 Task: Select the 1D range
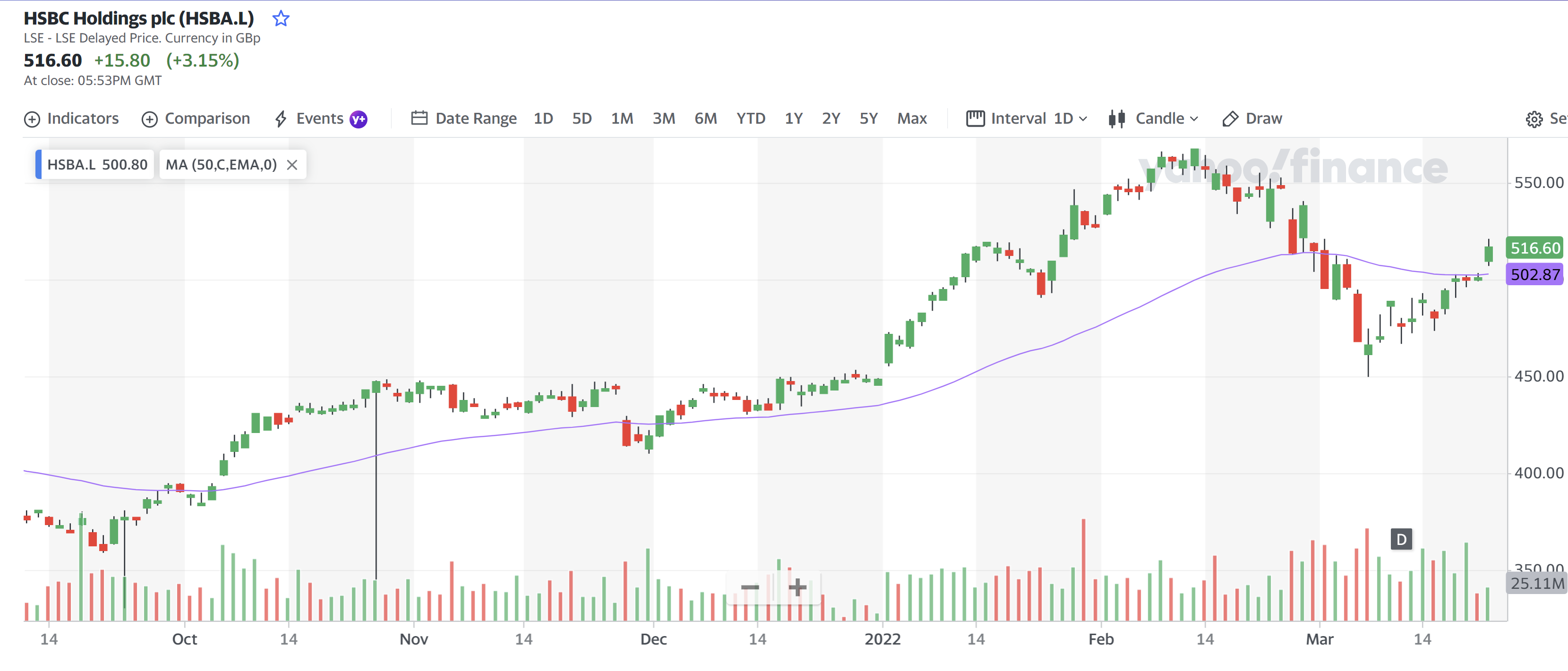pos(543,119)
